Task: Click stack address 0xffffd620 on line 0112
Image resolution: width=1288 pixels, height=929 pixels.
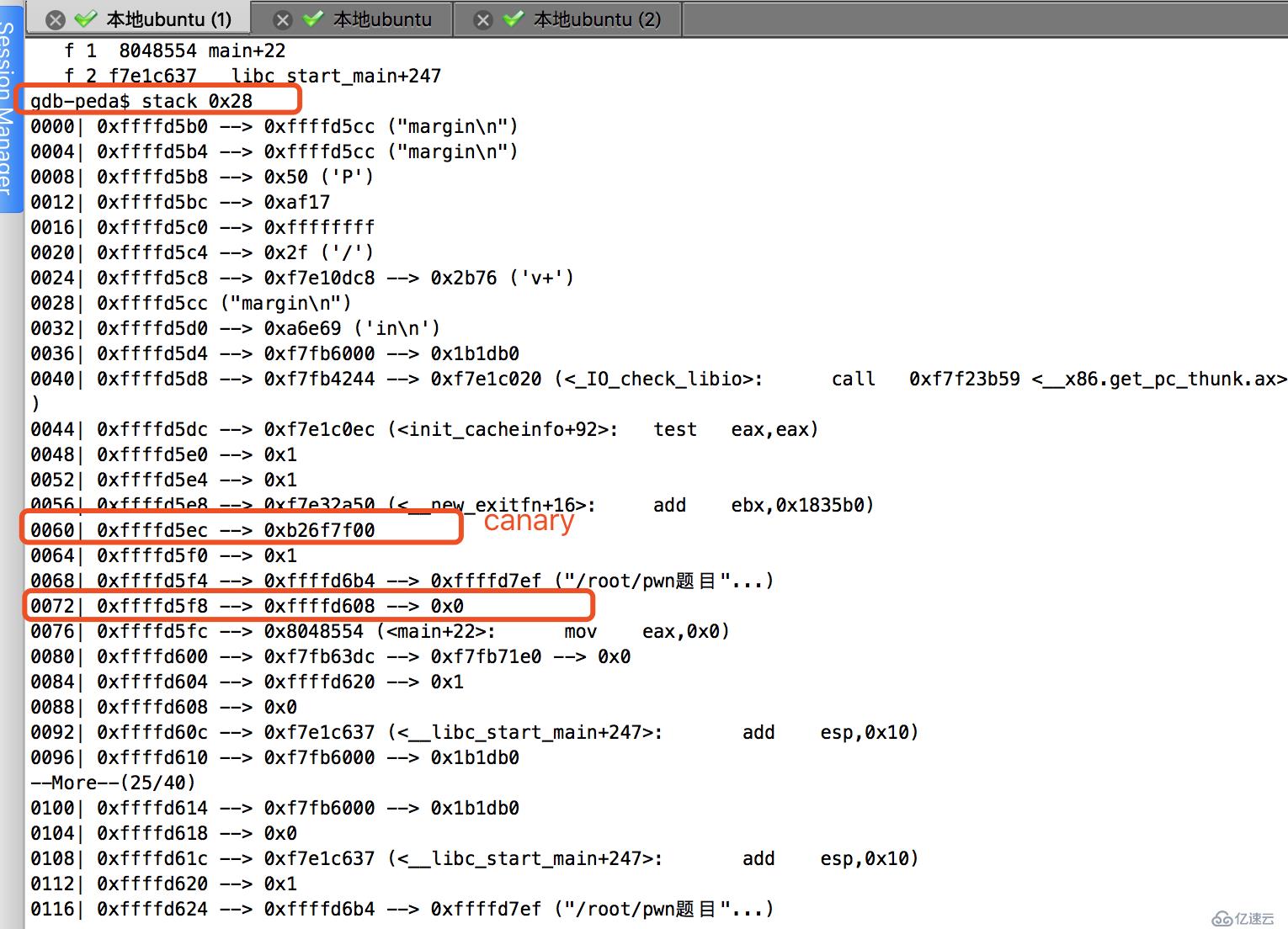Action: point(152,884)
